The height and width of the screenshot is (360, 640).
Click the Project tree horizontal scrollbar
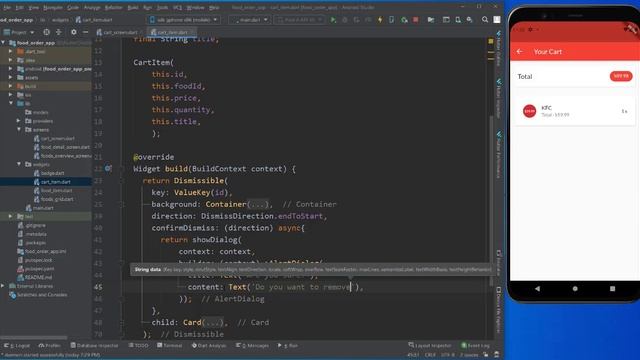pyautogui.click(x=34, y=338)
